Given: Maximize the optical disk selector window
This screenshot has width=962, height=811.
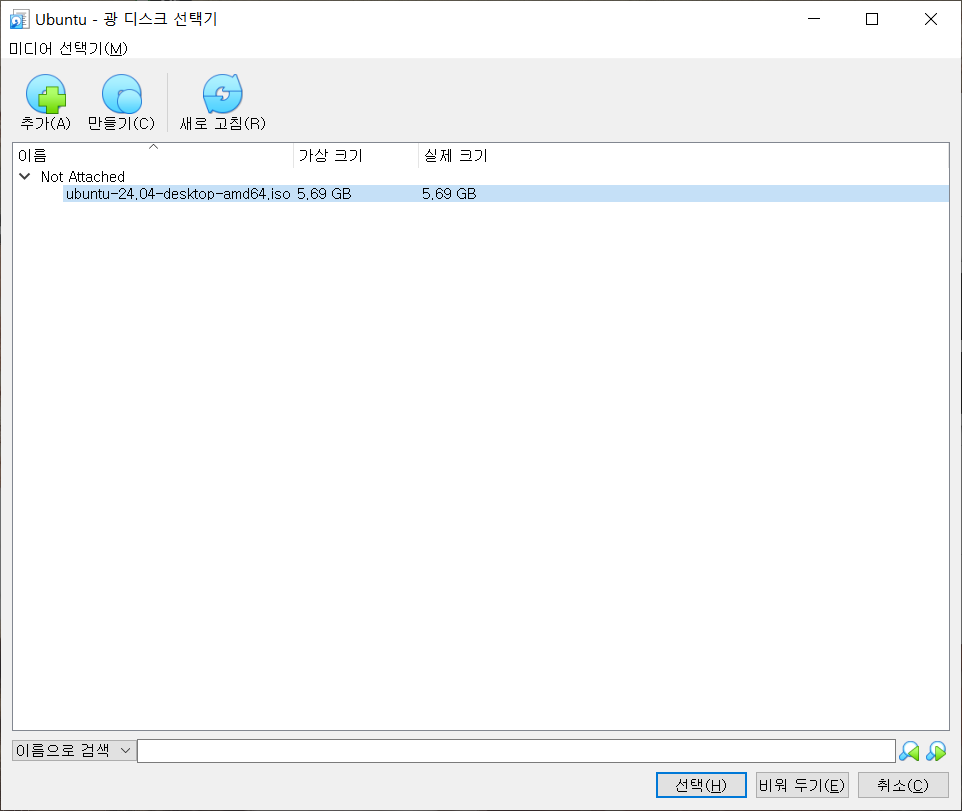Looking at the screenshot, I should (872, 19).
